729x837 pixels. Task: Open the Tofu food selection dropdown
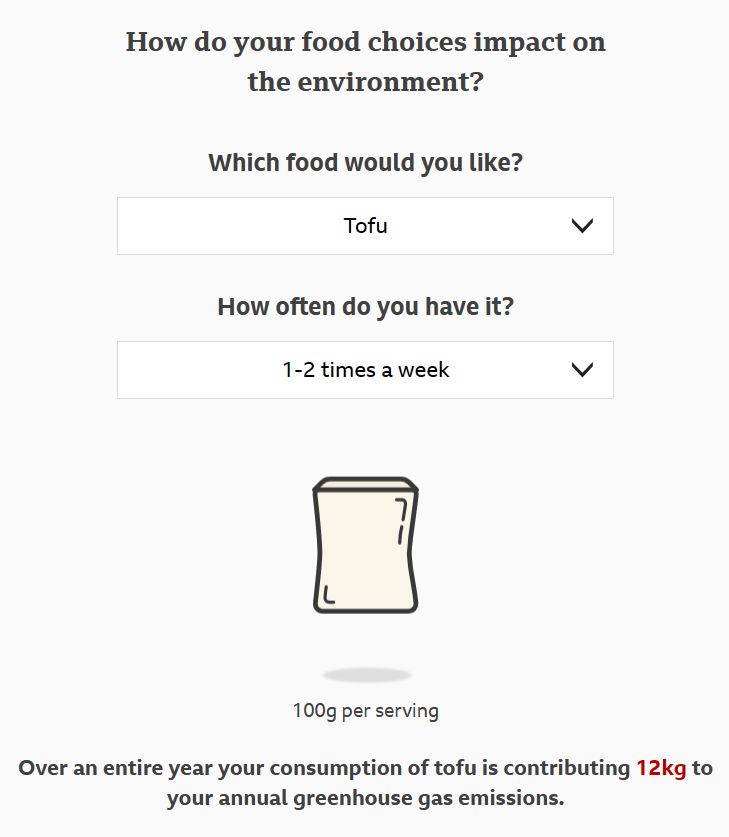[x=365, y=226]
